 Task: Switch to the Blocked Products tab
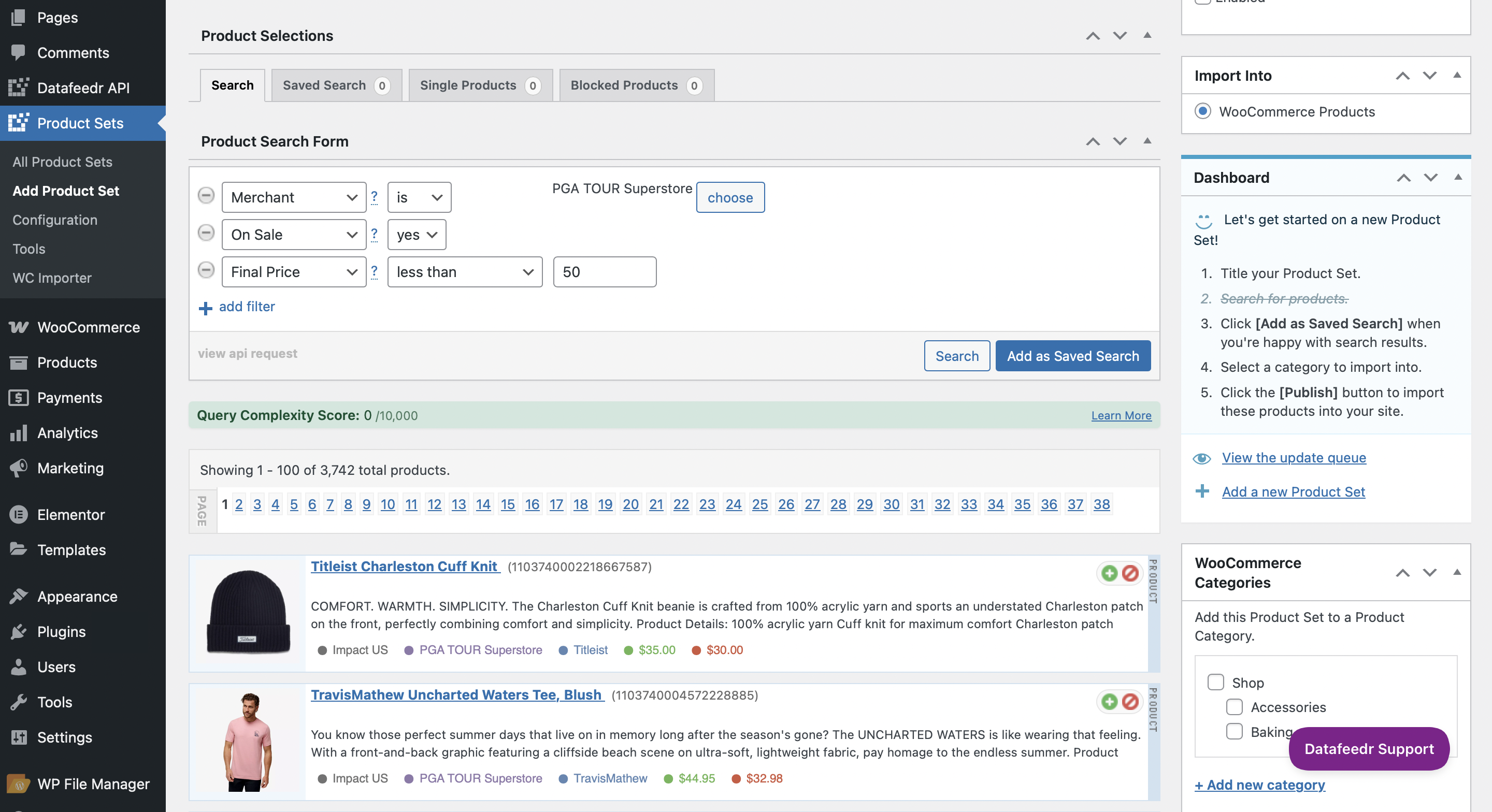[637, 85]
